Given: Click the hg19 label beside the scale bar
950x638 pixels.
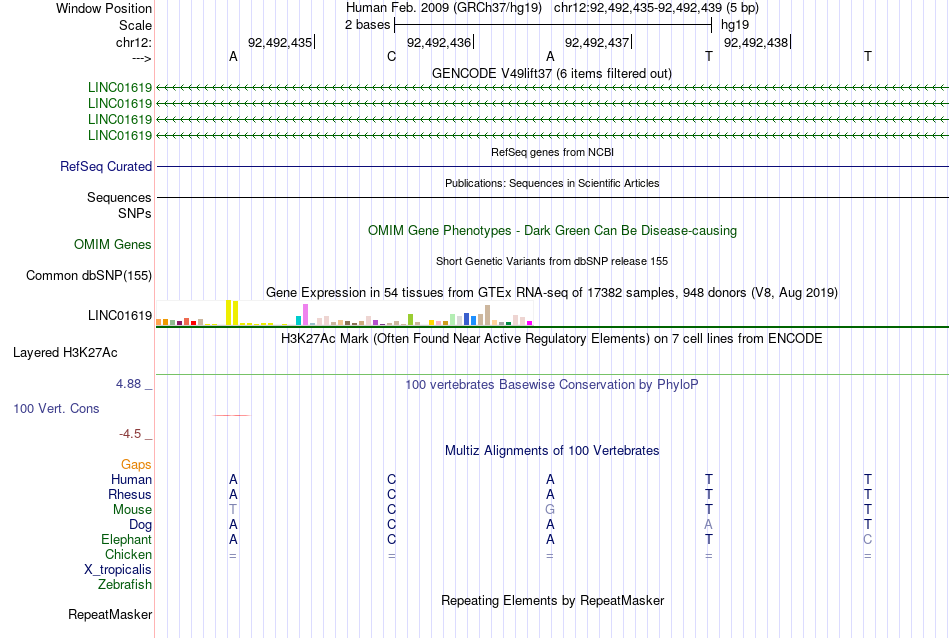Looking at the screenshot, I should click(735, 25).
